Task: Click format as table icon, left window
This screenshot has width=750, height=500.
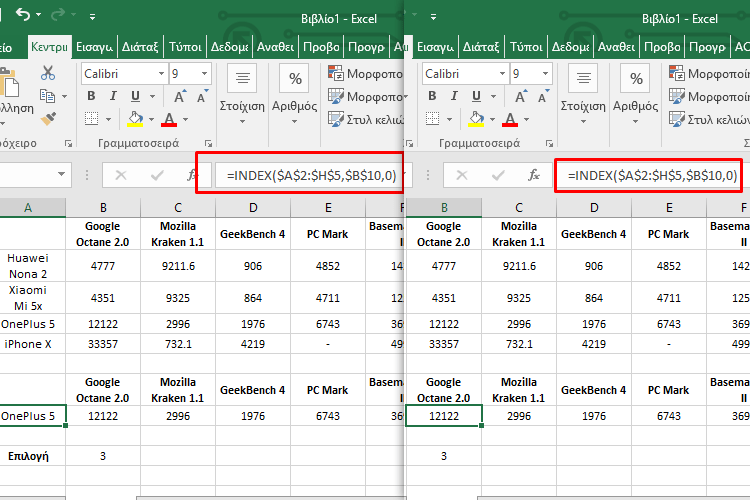Action: tap(336, 96)
